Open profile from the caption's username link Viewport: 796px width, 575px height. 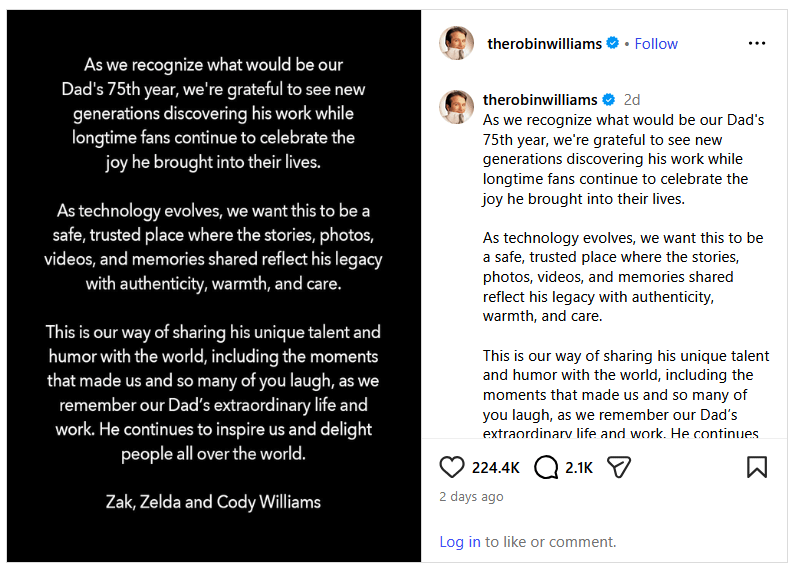pyautogui.click(x=540, y=100)
